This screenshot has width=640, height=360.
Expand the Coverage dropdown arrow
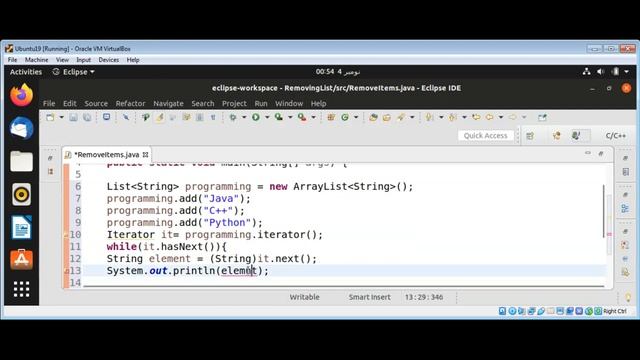coord(291,118)
